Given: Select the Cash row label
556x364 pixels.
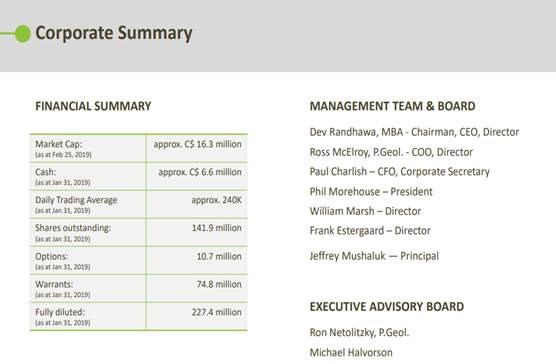Looking at the screenshot, I should click(46, 172).
